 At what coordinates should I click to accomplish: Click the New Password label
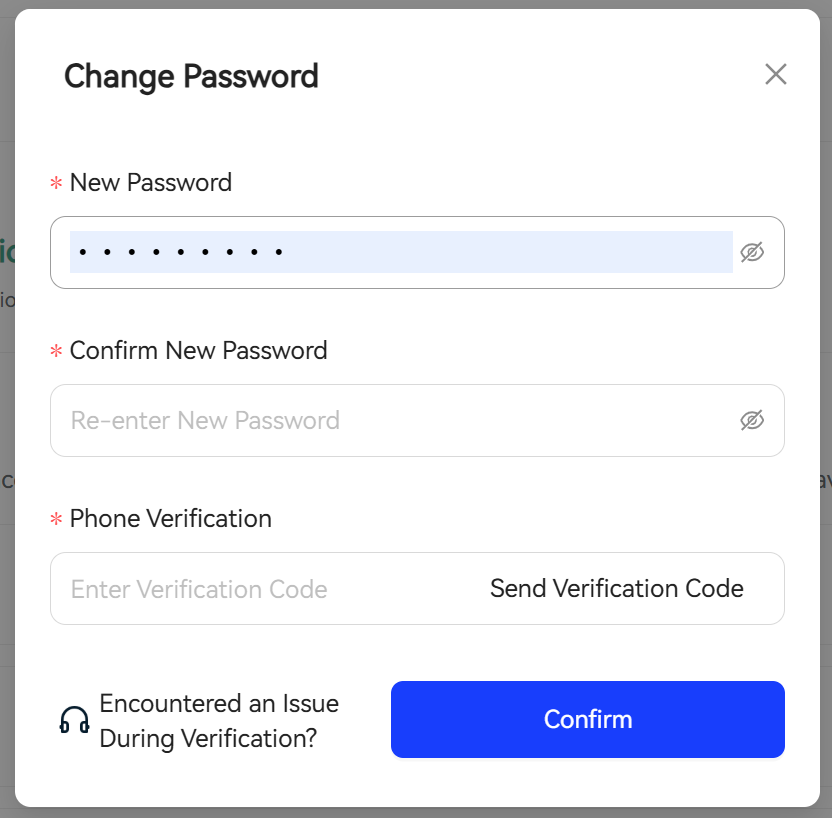click(x=151, y=182)
